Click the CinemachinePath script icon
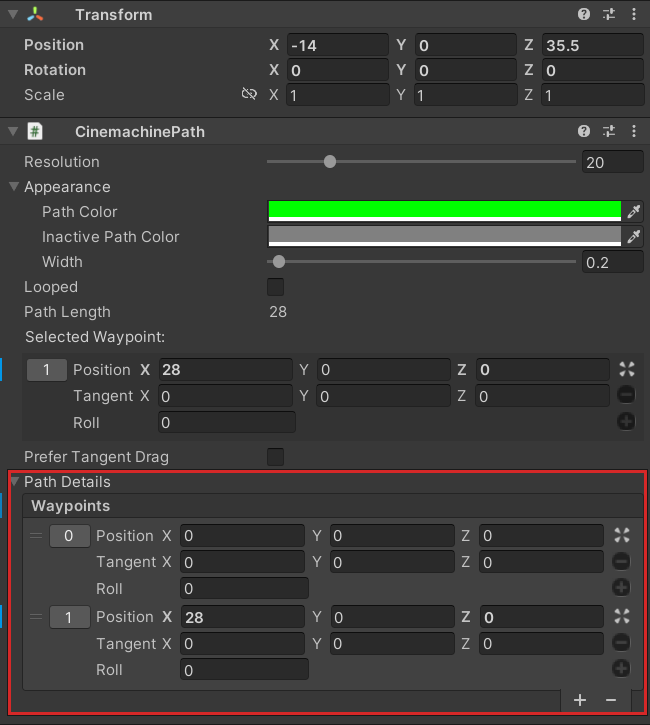The image size is (650, 725). point(35,131)
